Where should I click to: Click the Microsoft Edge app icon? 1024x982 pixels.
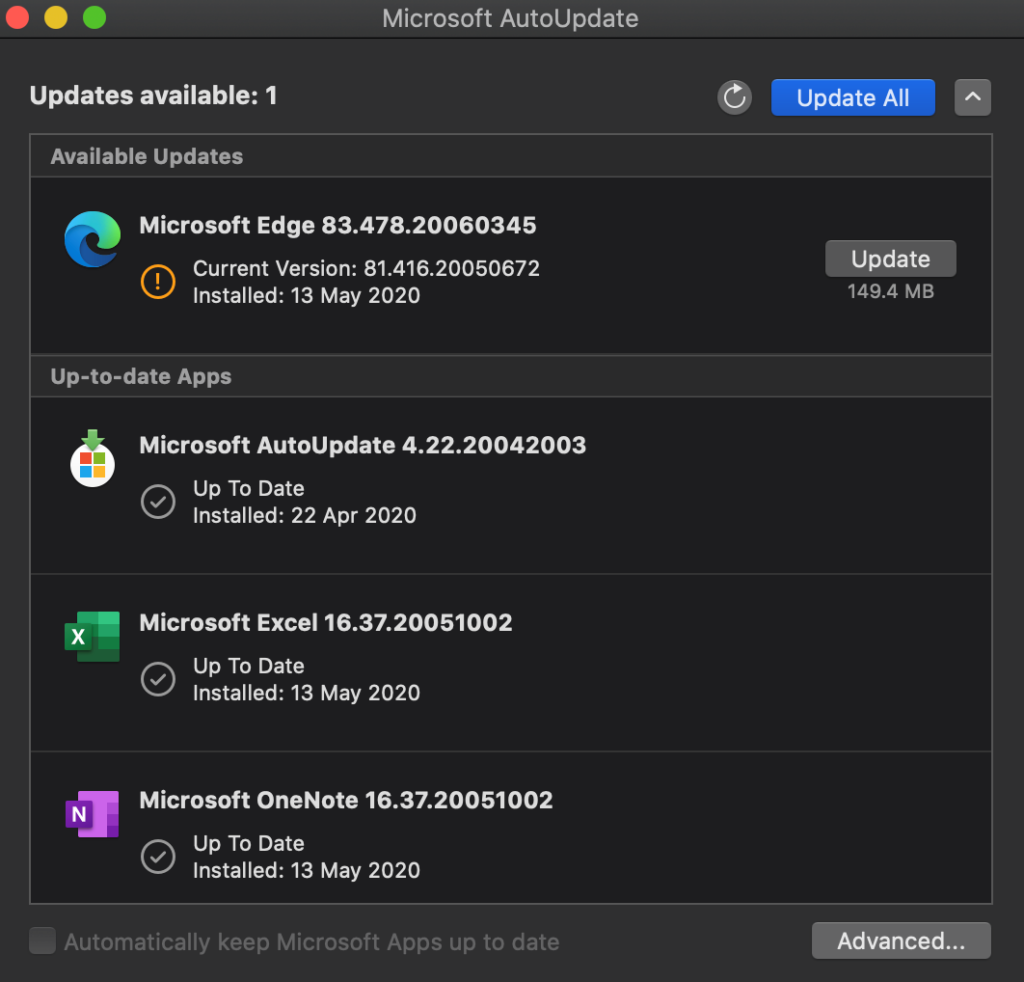(92, 239)
